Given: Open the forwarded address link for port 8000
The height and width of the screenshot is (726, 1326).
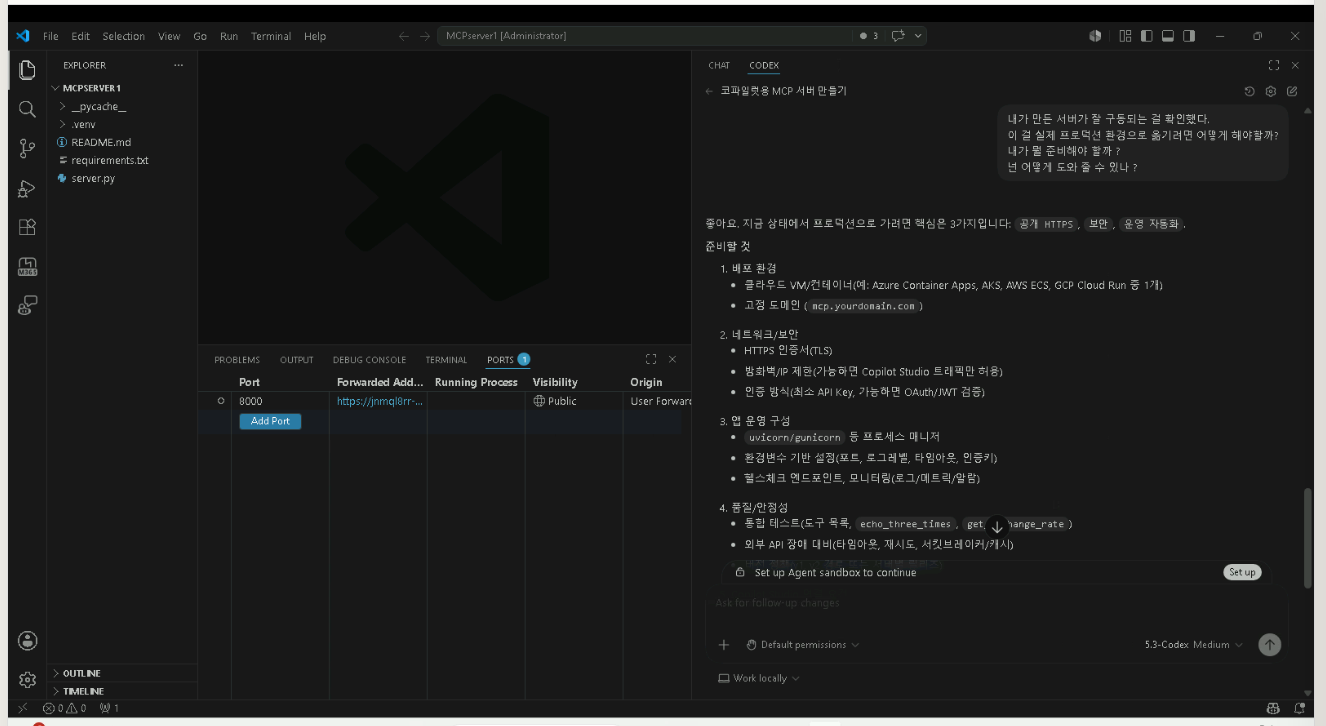Looking at the screenshot, I should coord(380,401).
